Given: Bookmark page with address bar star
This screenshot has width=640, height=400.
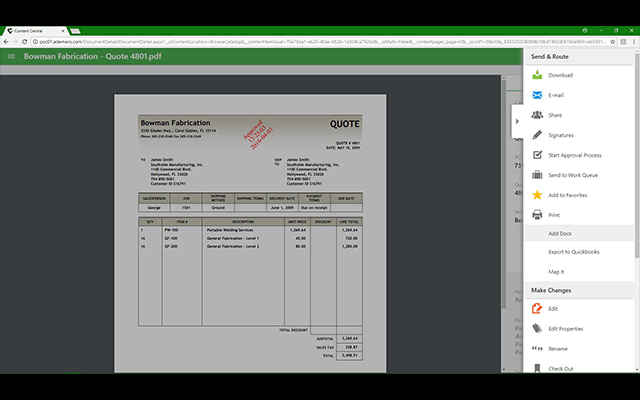Looking at the screenshot, I should click(613, 42).
